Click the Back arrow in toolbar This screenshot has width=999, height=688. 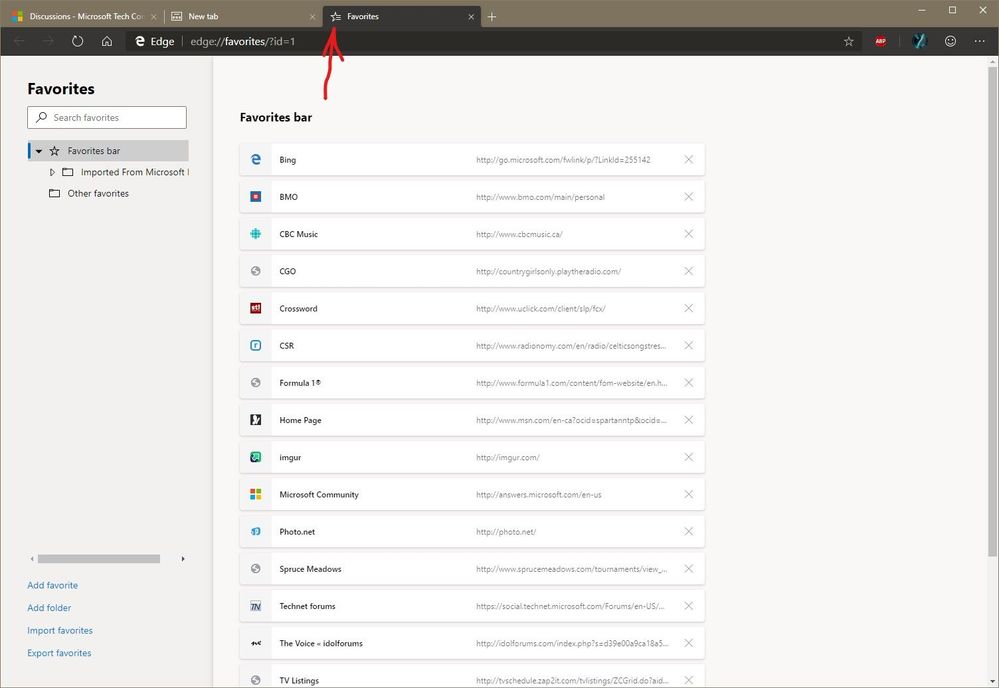point(19,41)
